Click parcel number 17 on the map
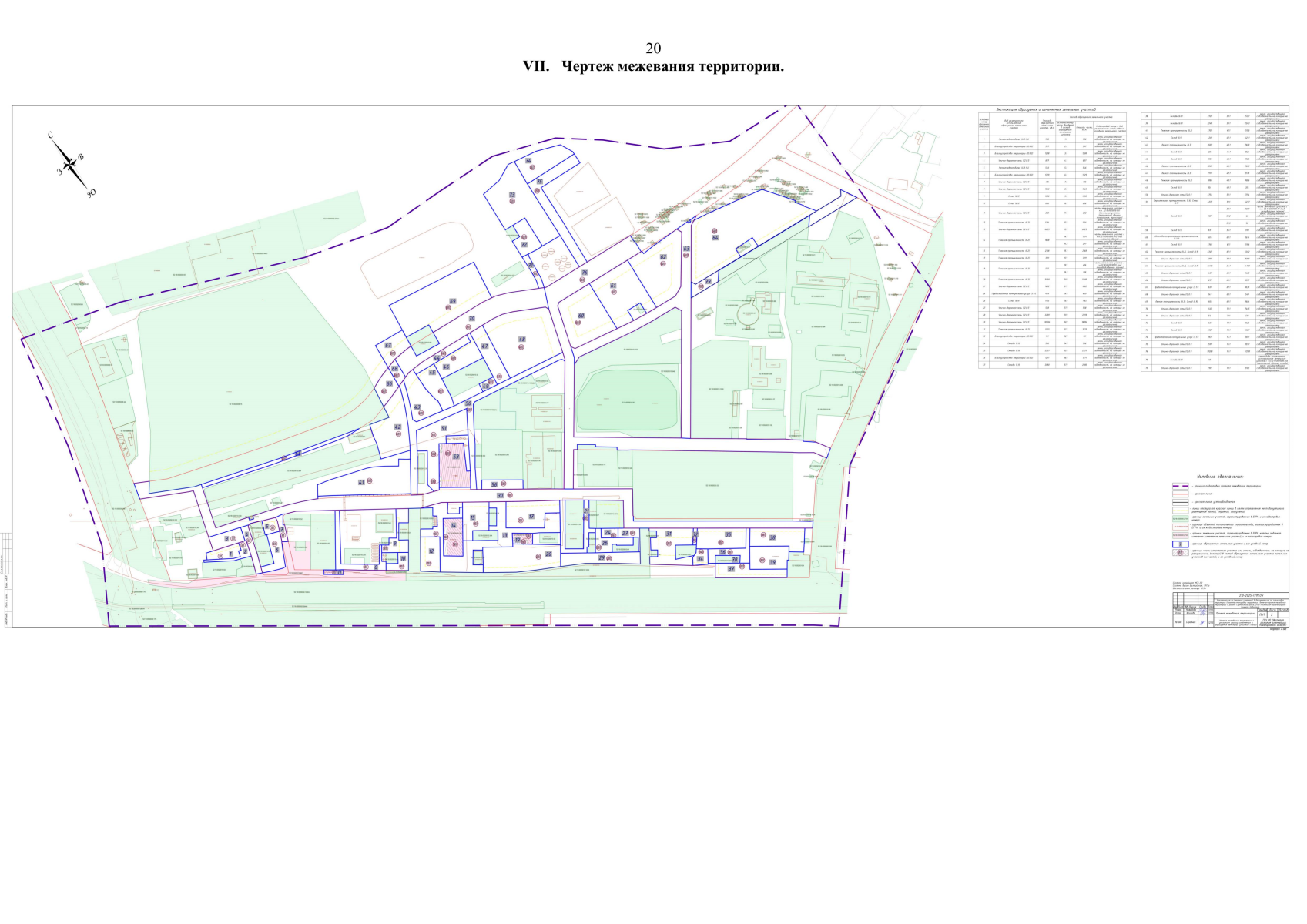Image resolution: width=1307 pixels, height=924 pixels. (531, 517)
